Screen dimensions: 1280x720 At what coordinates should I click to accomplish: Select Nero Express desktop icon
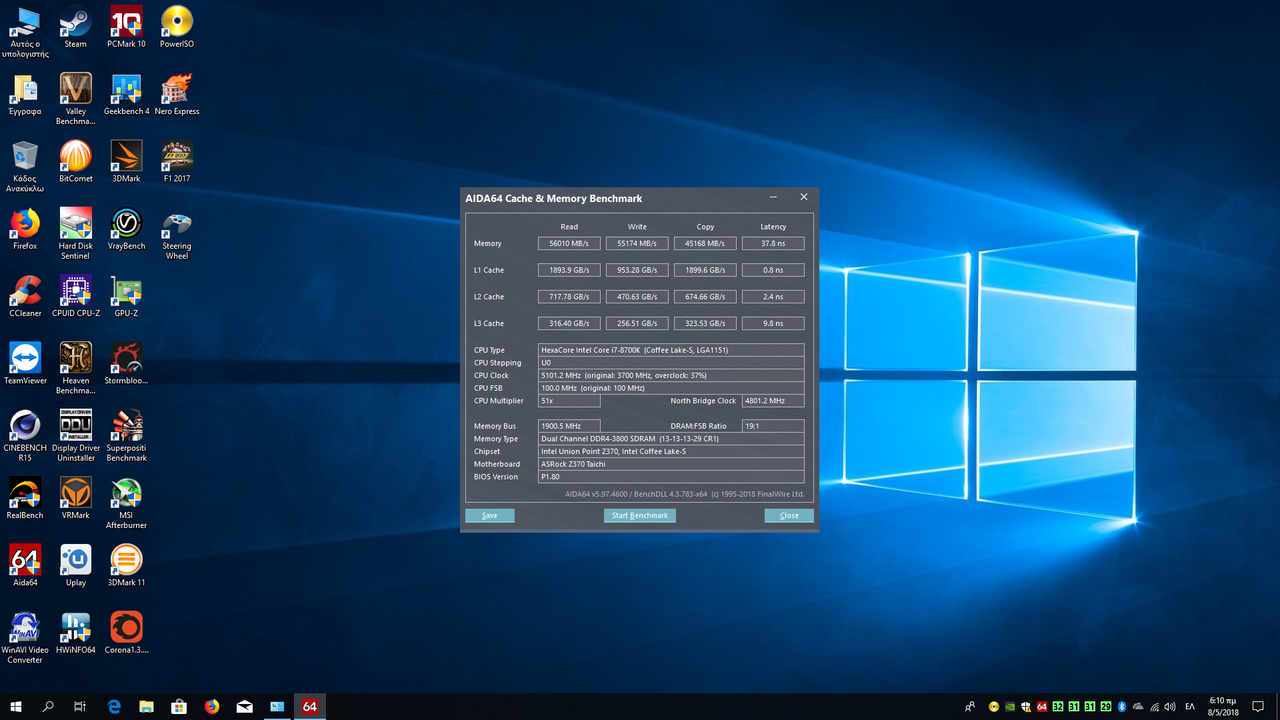177,94
